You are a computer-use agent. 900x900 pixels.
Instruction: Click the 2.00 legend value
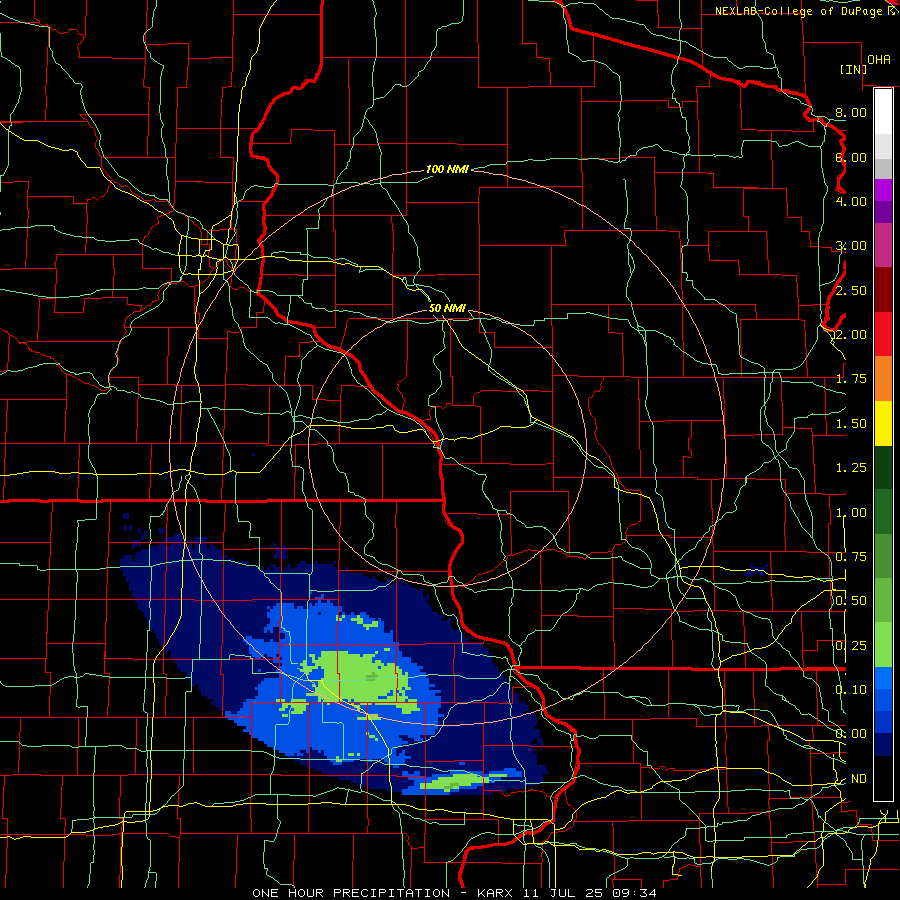[851, 335]
